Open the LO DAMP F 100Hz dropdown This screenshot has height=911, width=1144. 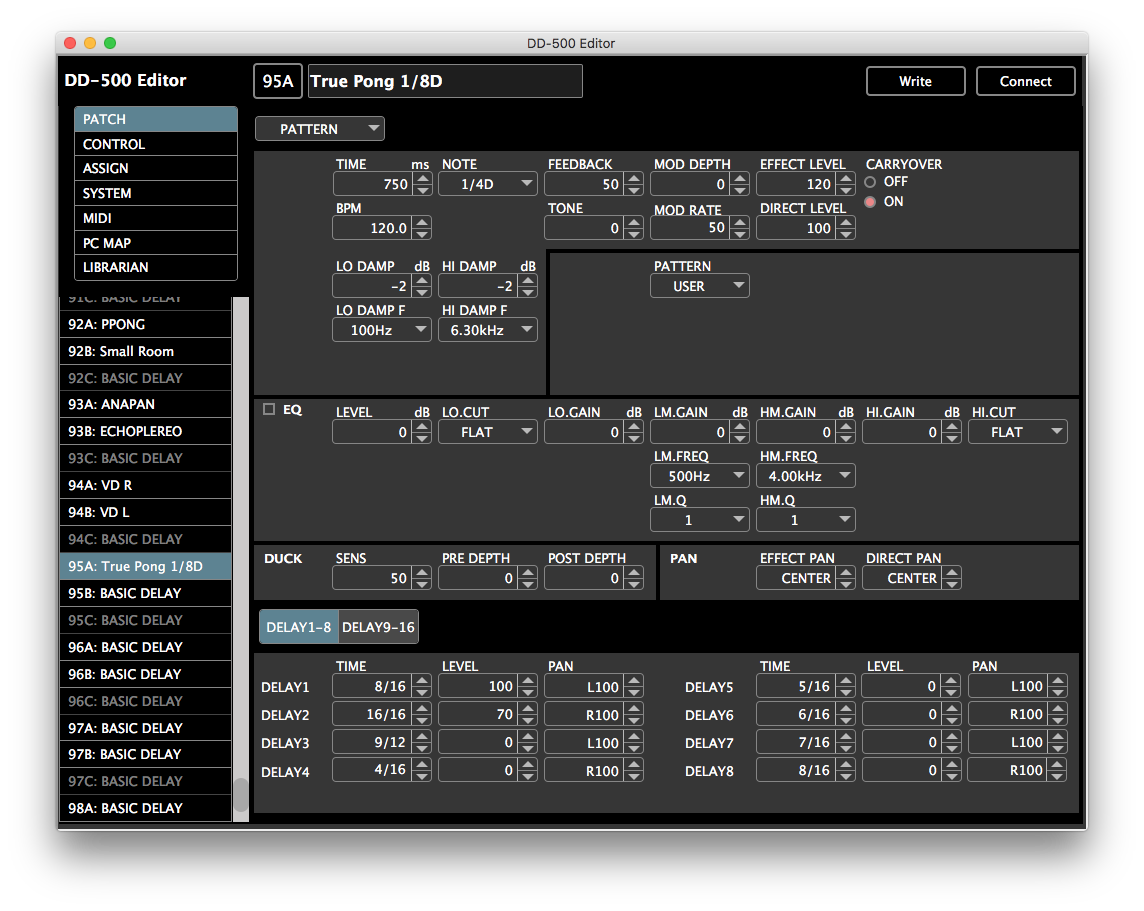pos(382,330)
